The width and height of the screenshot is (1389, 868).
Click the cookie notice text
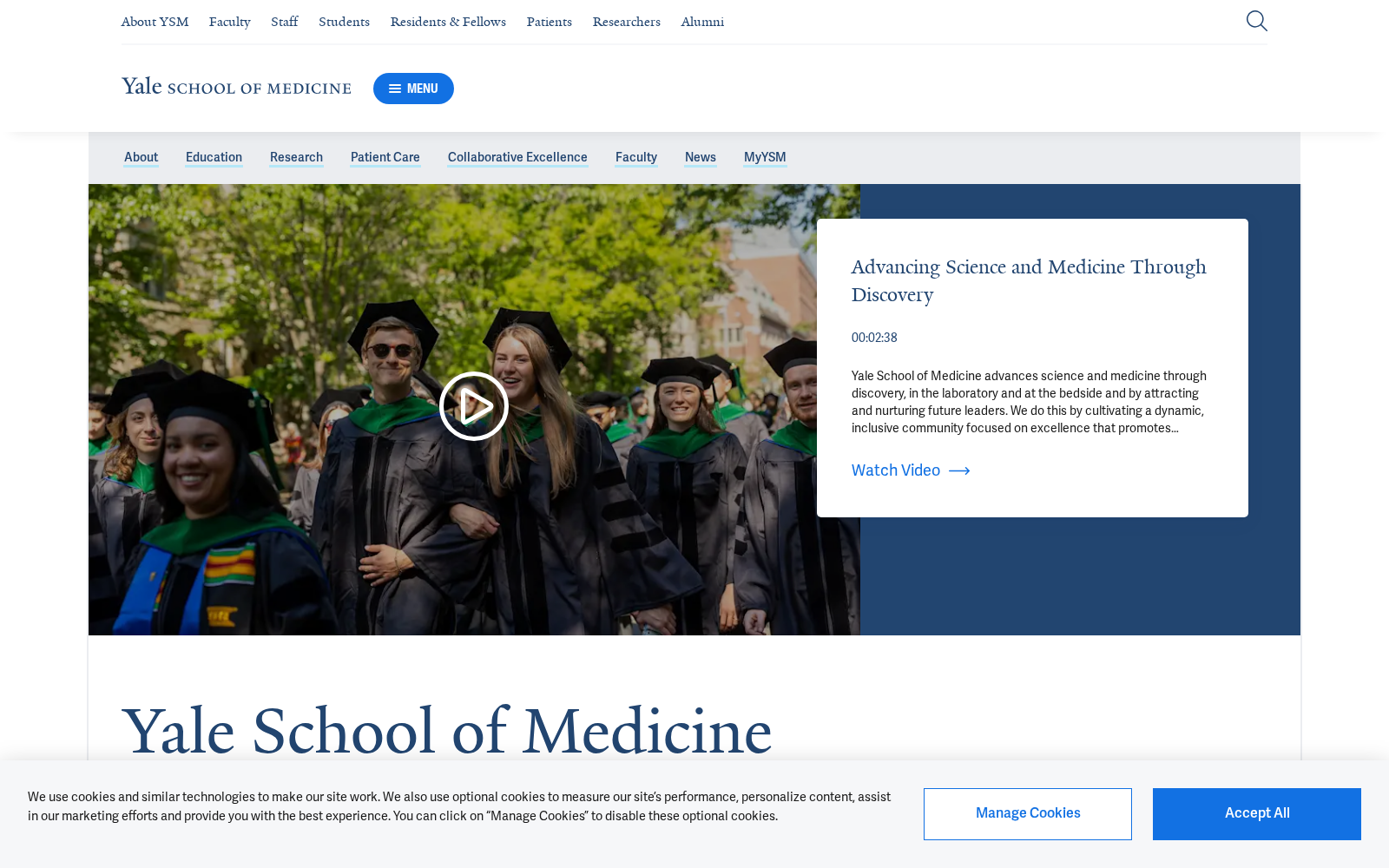point(459,806)
